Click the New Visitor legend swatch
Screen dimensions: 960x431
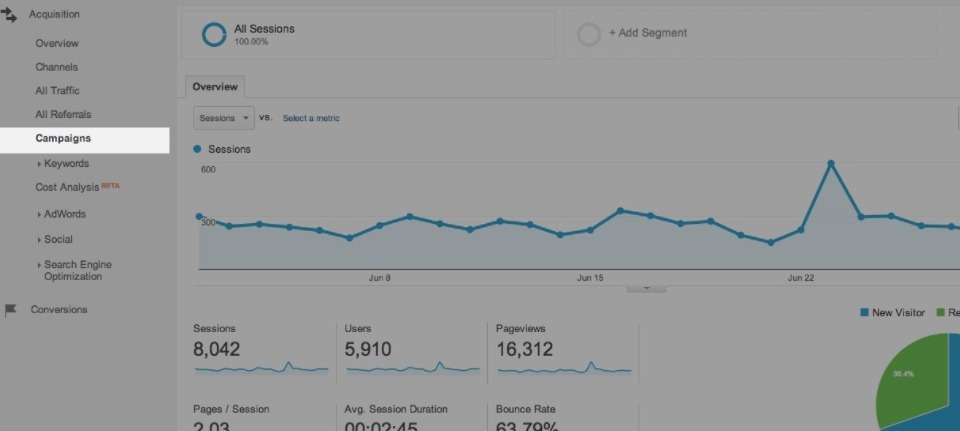pyautogui.click(x=864, y=312)
